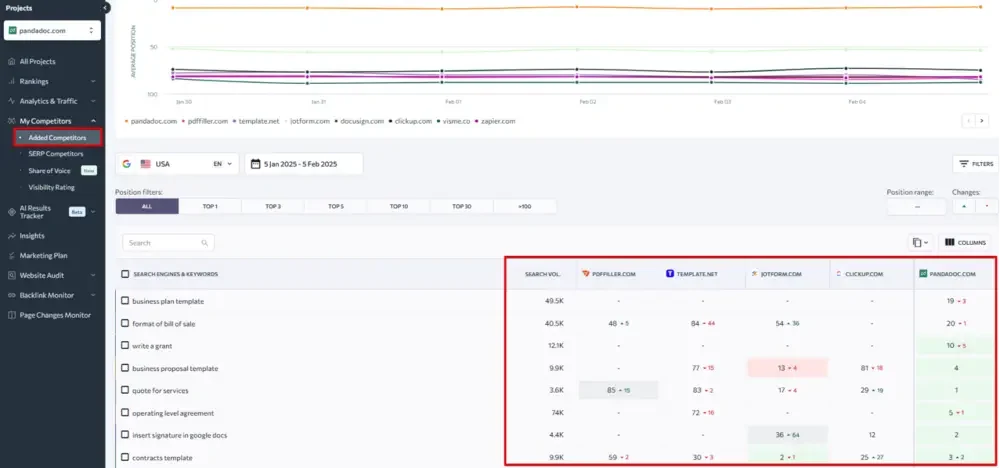1000x468 pixels.
Task: Toggle pandadoc.com series in chart legend
Action: click(x=151, y=121)
